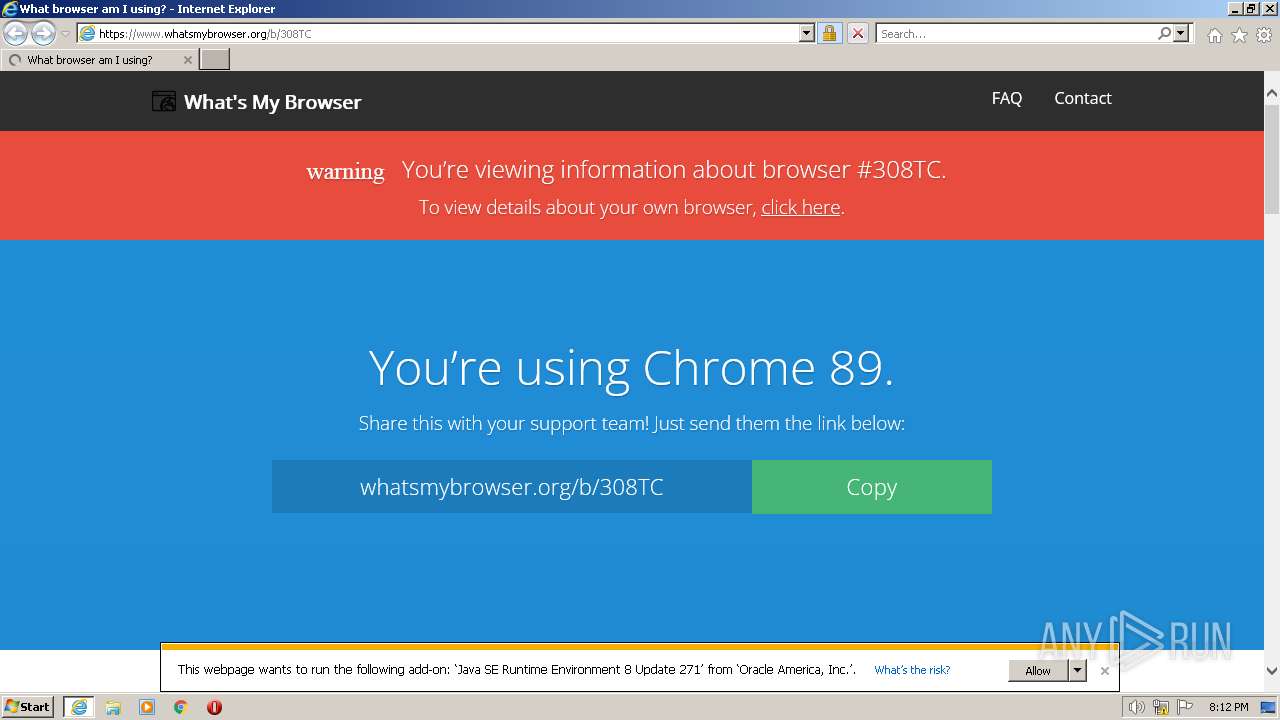Screen dimensions: 1280x720
Task: Launch Chrome from the taskbar
Action: coord(181,707)
